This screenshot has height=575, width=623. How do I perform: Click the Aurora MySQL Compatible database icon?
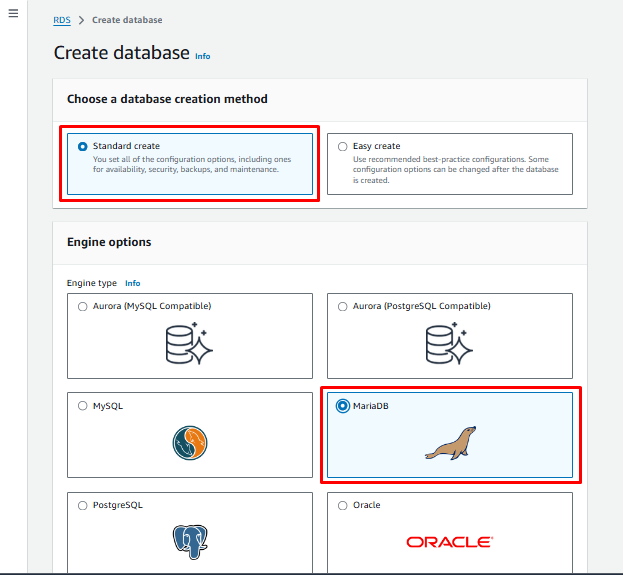[x=189, y=344]
